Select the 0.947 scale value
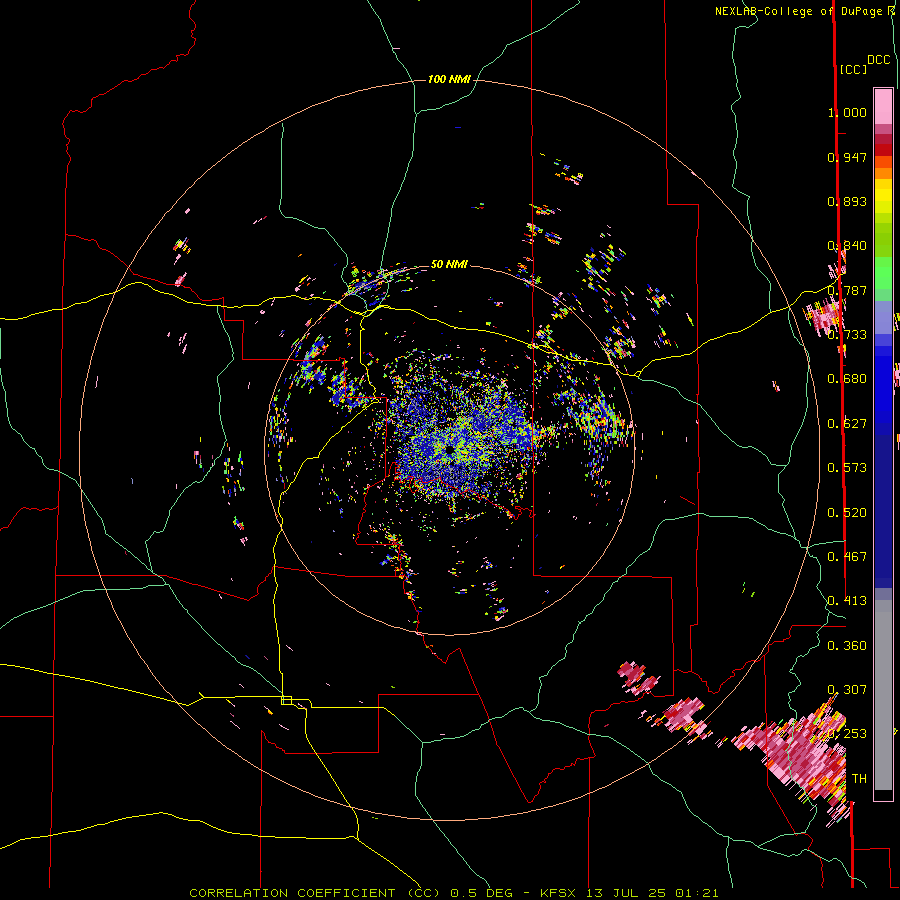 point(847,157)
